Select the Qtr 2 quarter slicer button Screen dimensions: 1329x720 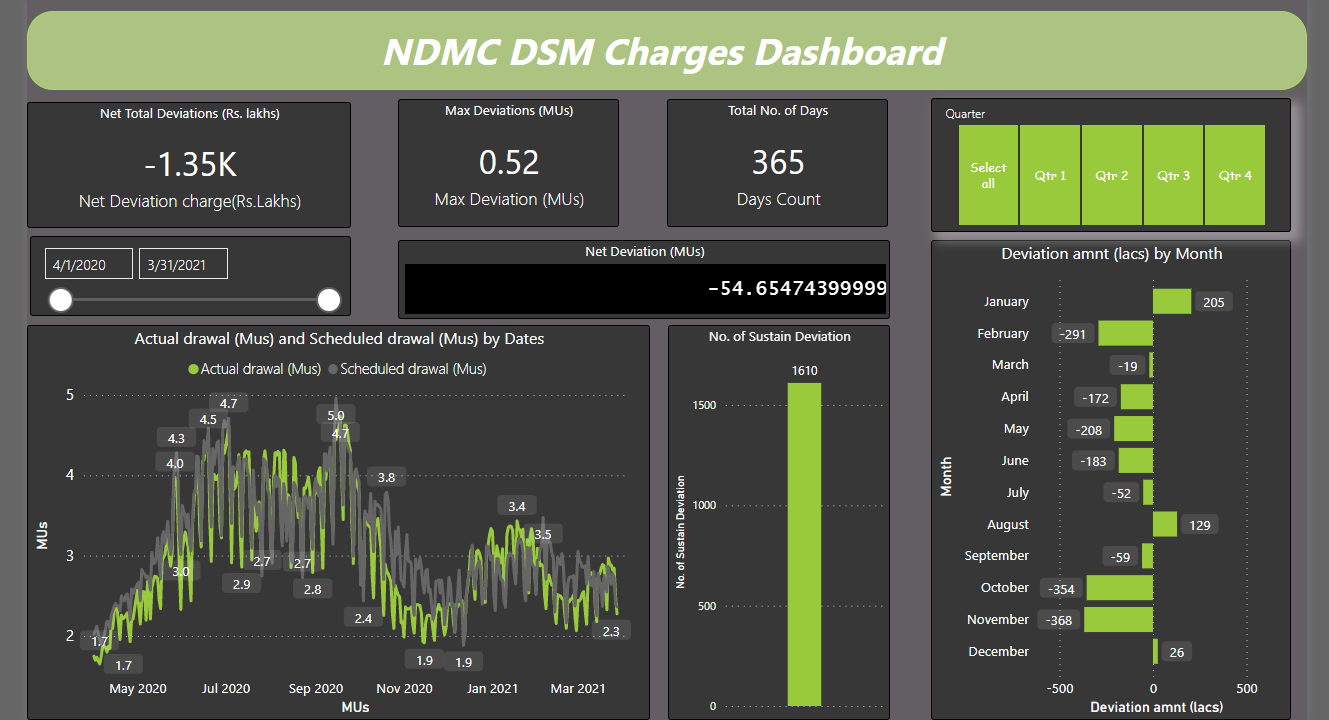1111,175
